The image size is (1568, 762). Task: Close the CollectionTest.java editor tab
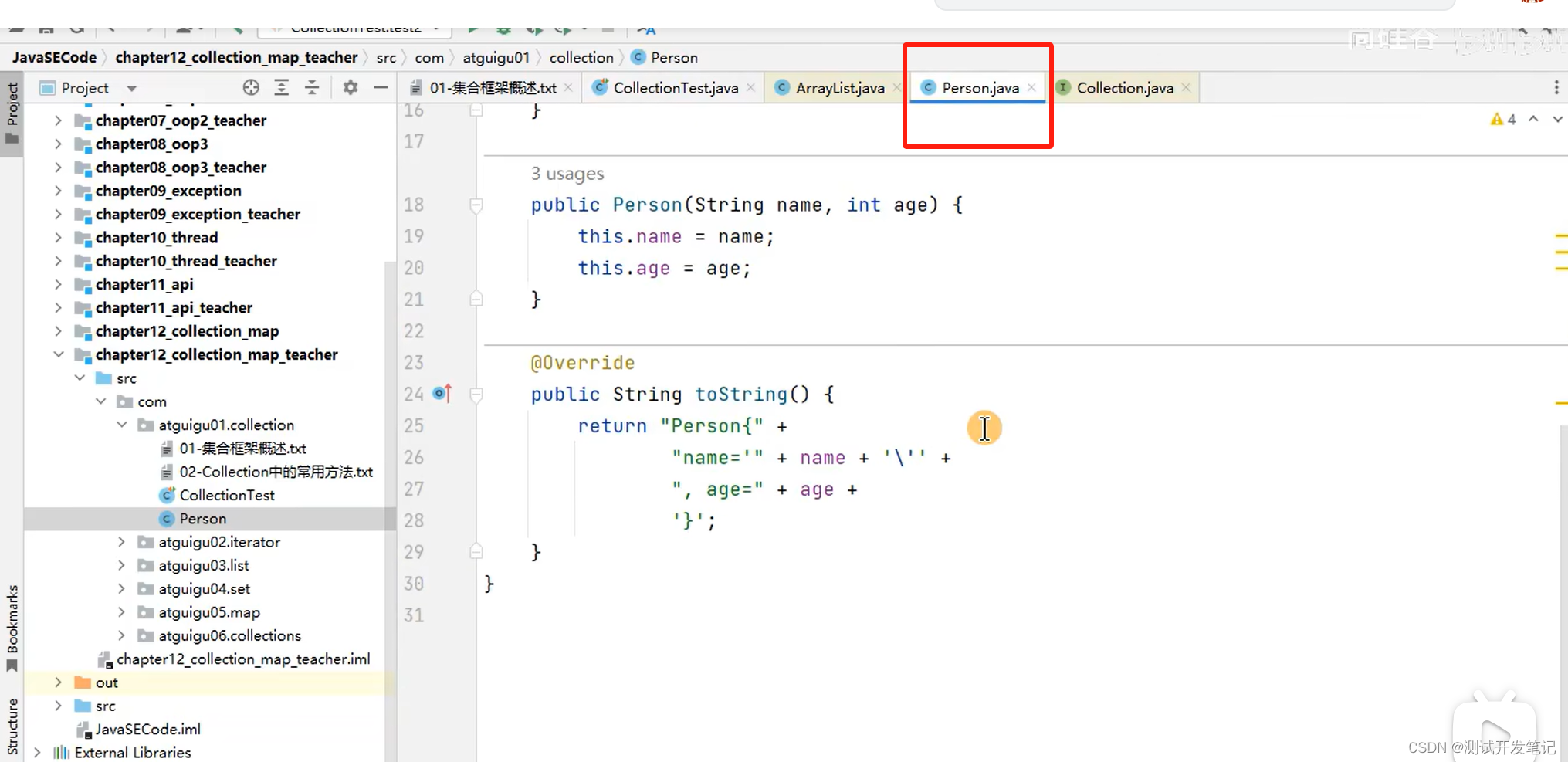click(750, 88)
